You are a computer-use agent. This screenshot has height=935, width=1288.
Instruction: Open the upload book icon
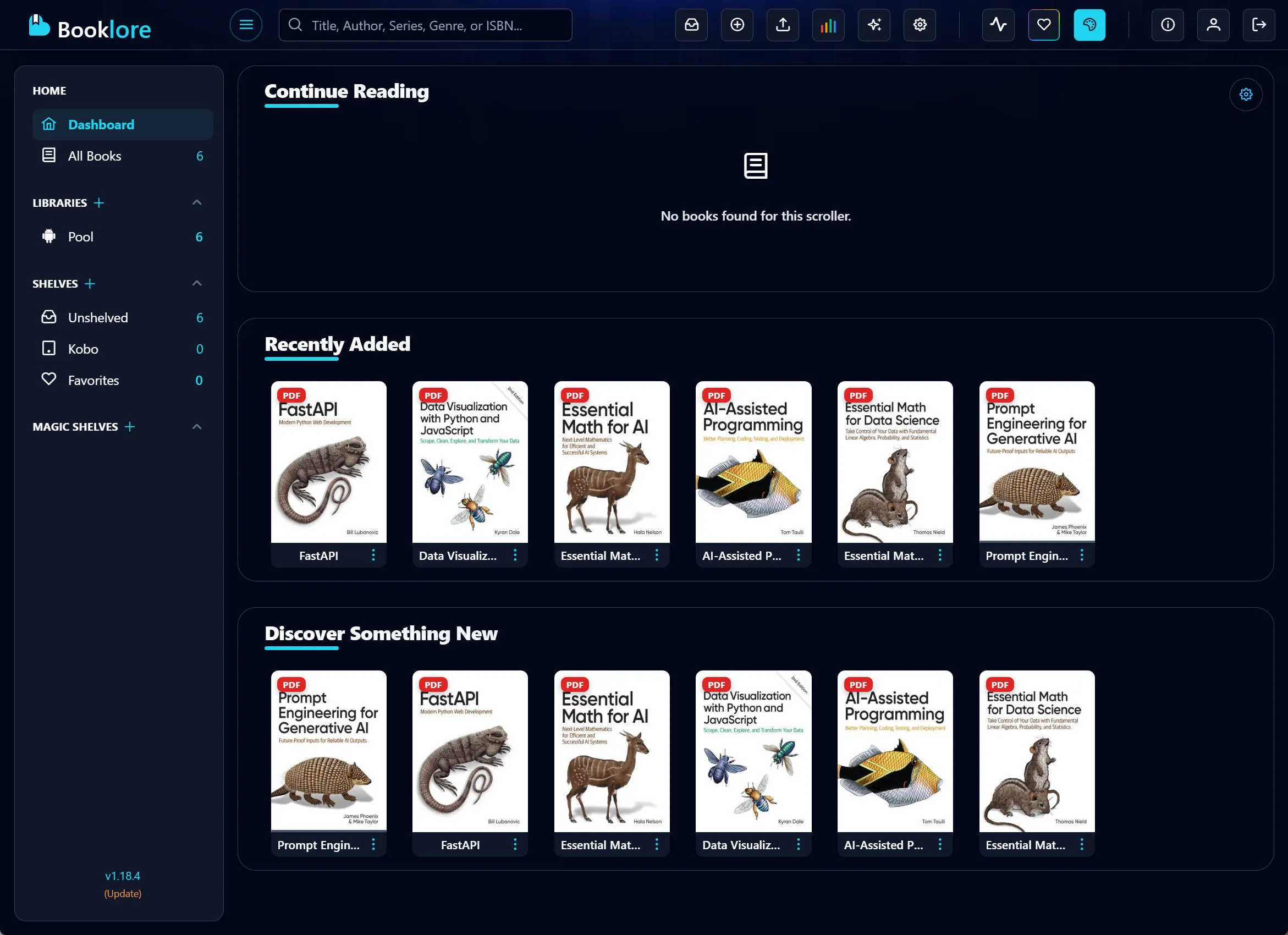point(783,25)
